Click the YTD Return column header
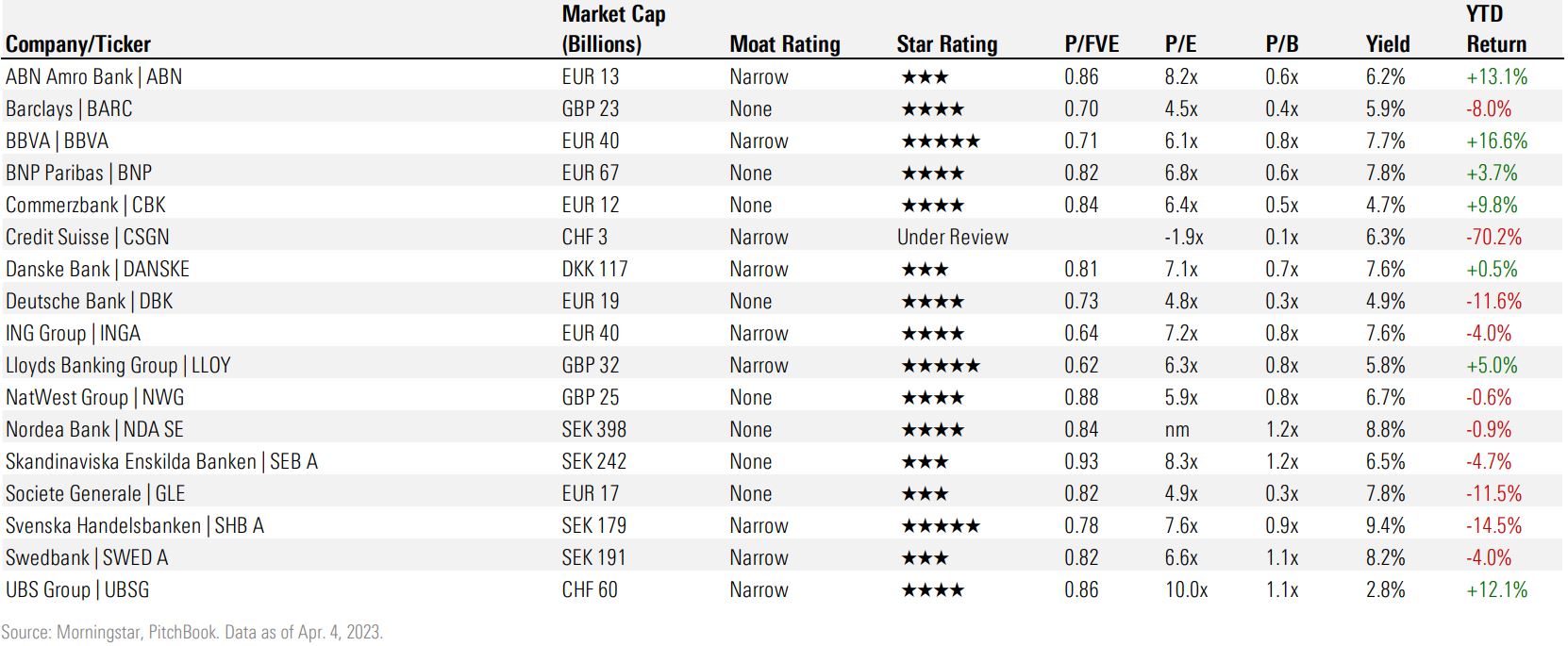The width and height of the screenshot is (1568, 646). click(x=1495, y=29)
